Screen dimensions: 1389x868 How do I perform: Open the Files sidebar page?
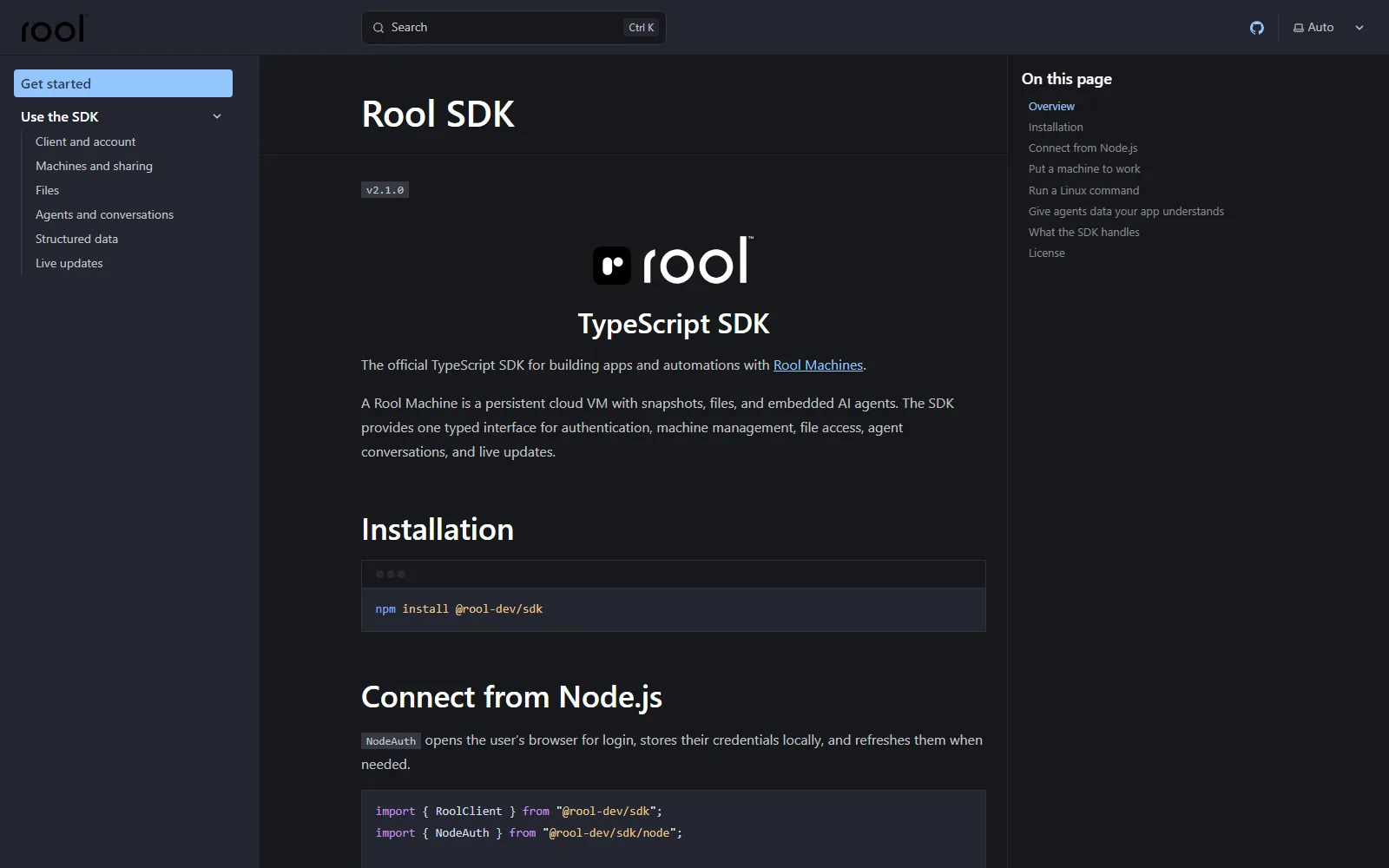(47, 190)
